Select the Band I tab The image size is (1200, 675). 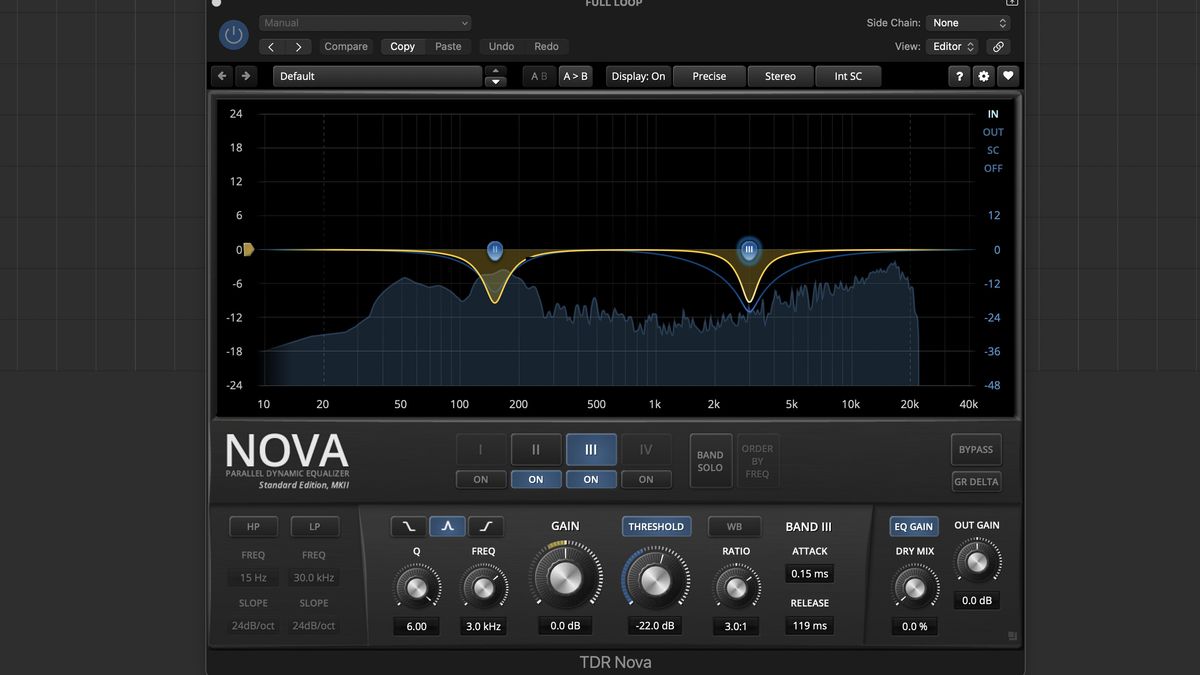(481, 449)
